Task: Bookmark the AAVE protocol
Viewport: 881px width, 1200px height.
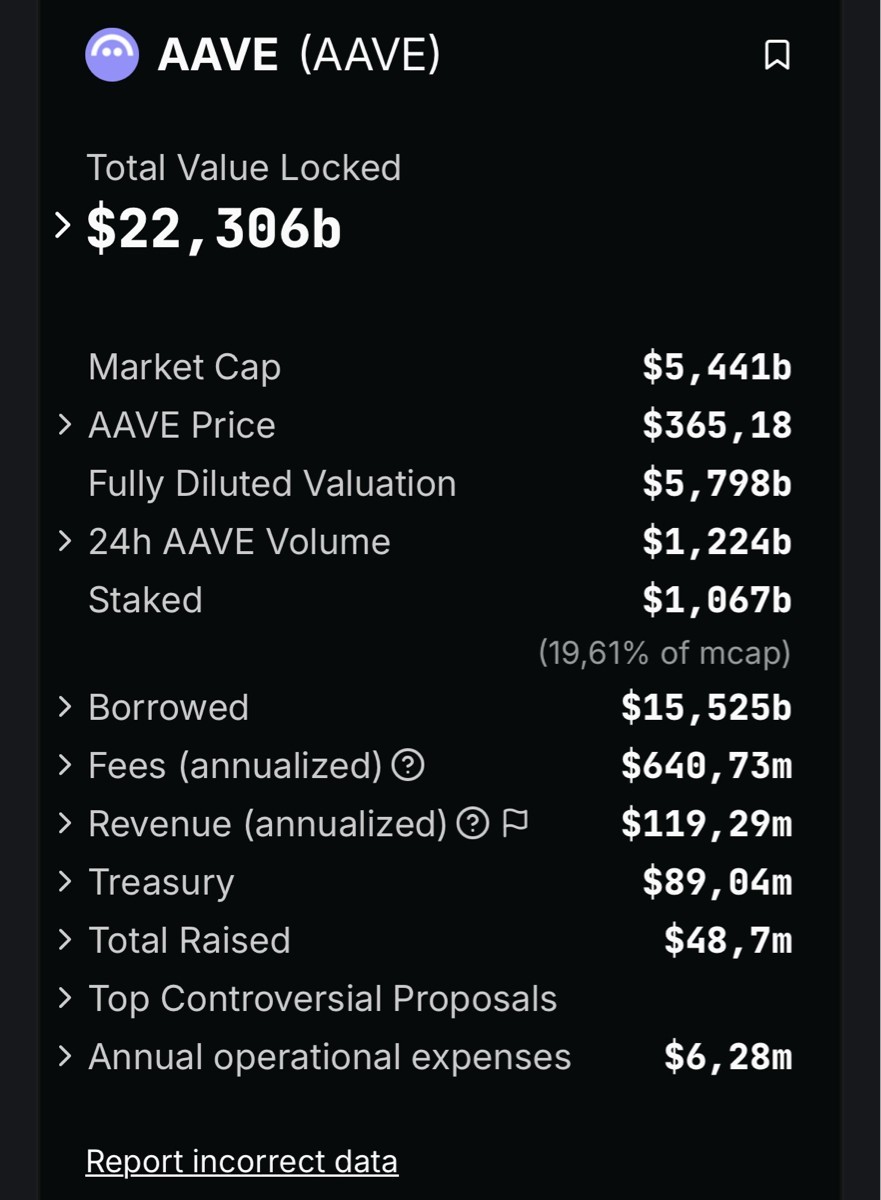Action: coord(777,55)
